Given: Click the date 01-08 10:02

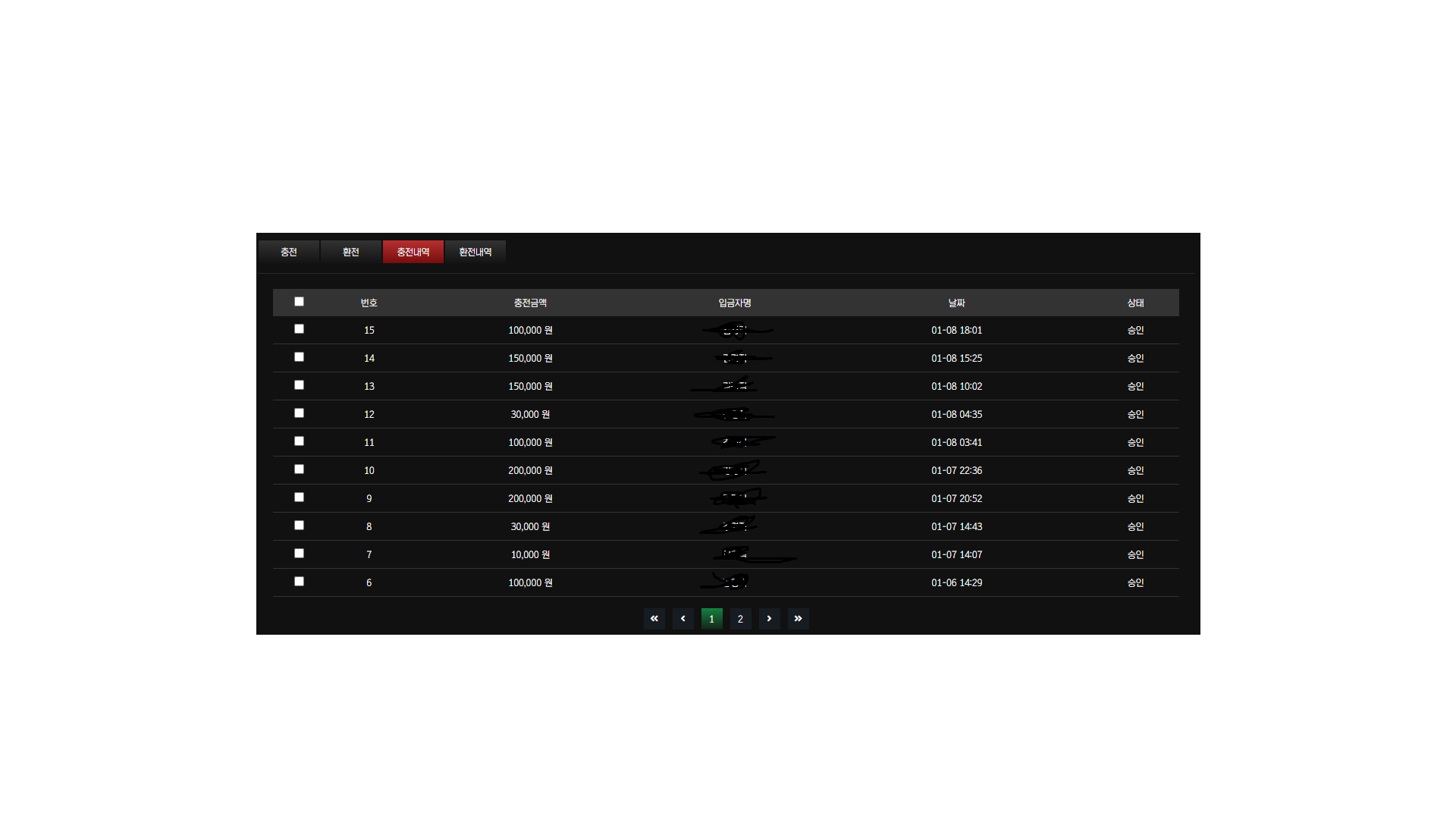Looking at the screenshot, I should click(956, 386).
